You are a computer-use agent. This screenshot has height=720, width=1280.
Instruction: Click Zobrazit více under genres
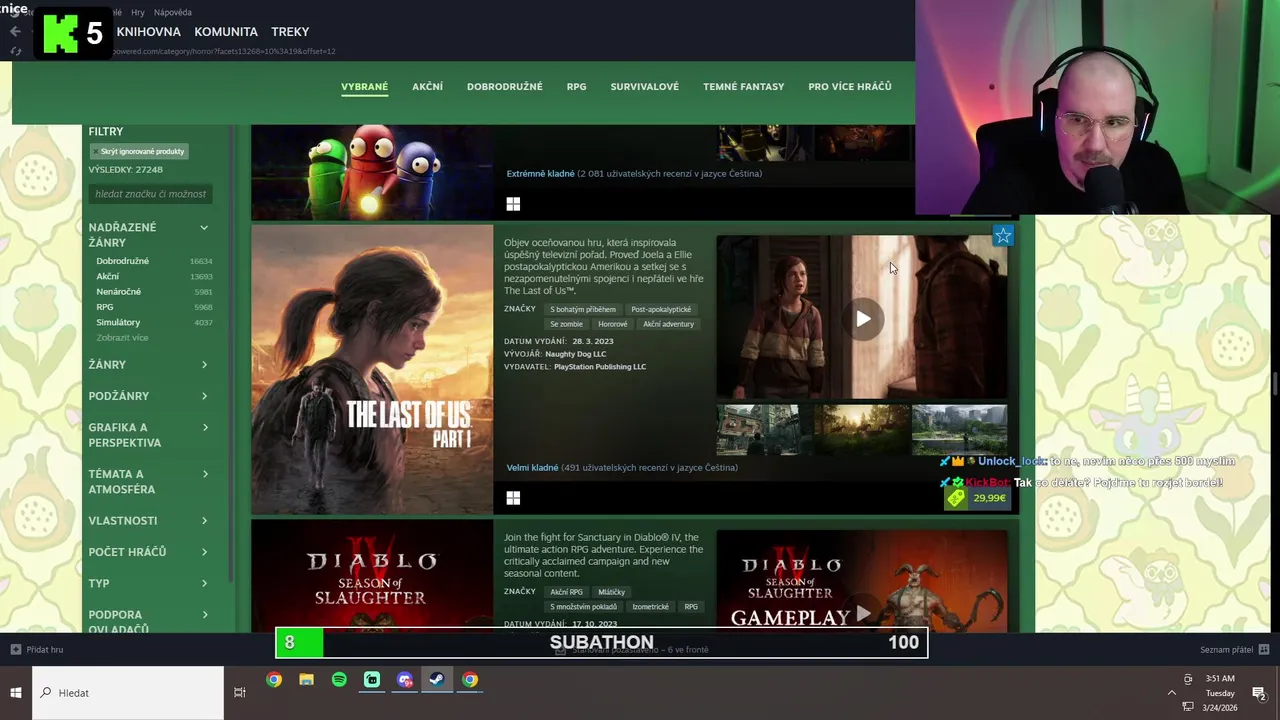122,338
